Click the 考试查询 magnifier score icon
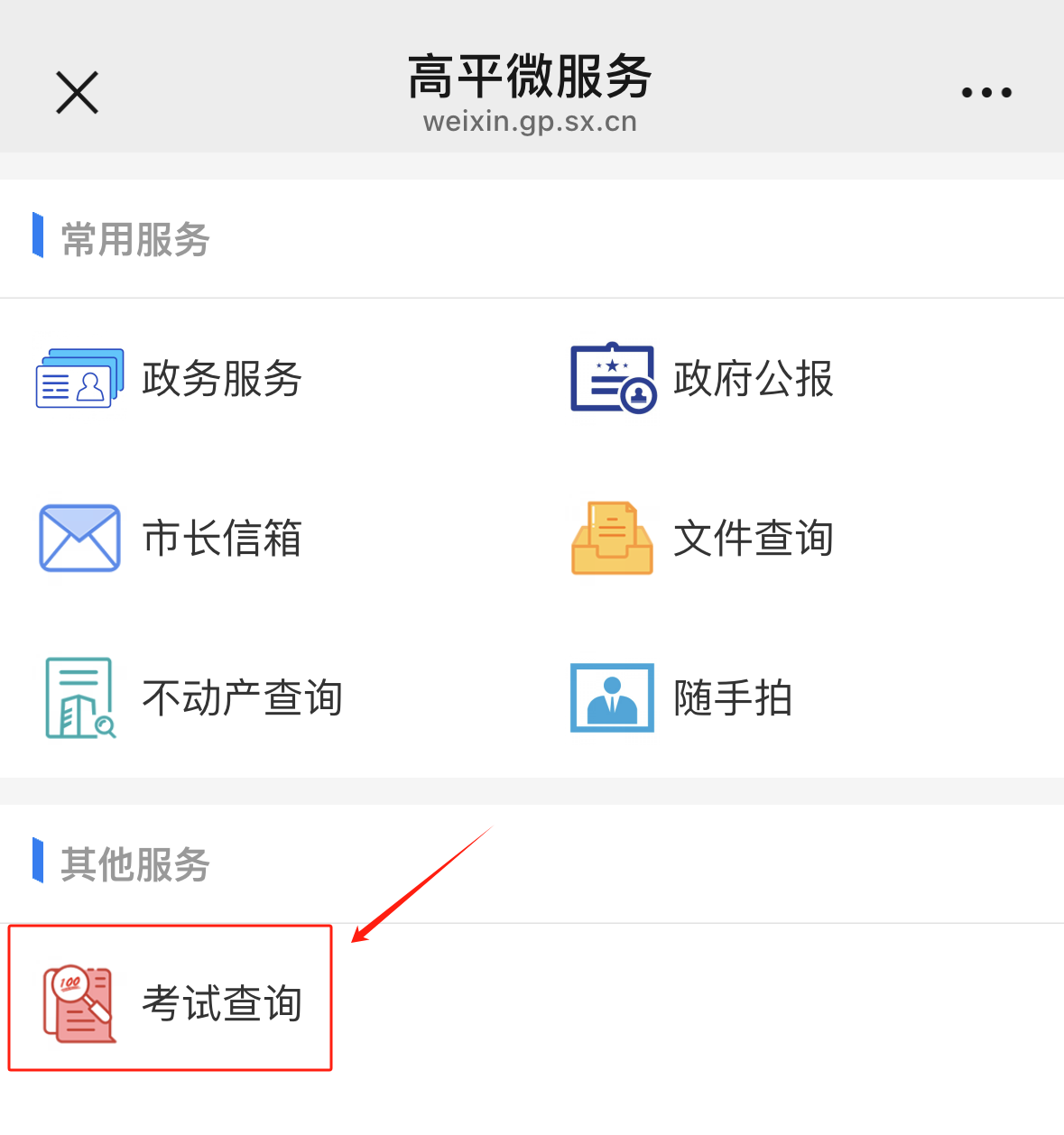 pyautogui.click(x=79, y=1004)
